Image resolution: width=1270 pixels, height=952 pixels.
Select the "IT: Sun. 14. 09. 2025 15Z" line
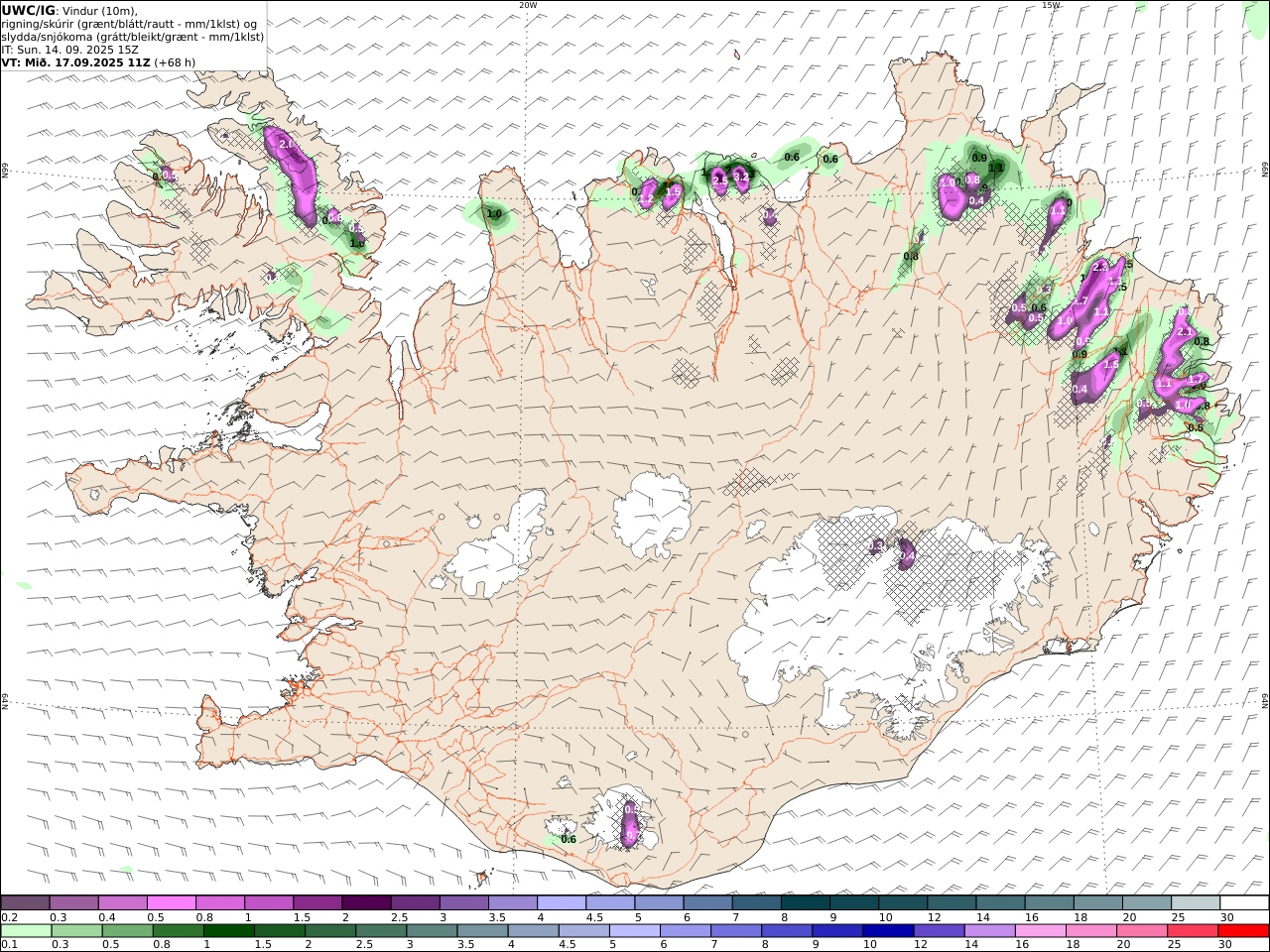[x=69, y=49]
